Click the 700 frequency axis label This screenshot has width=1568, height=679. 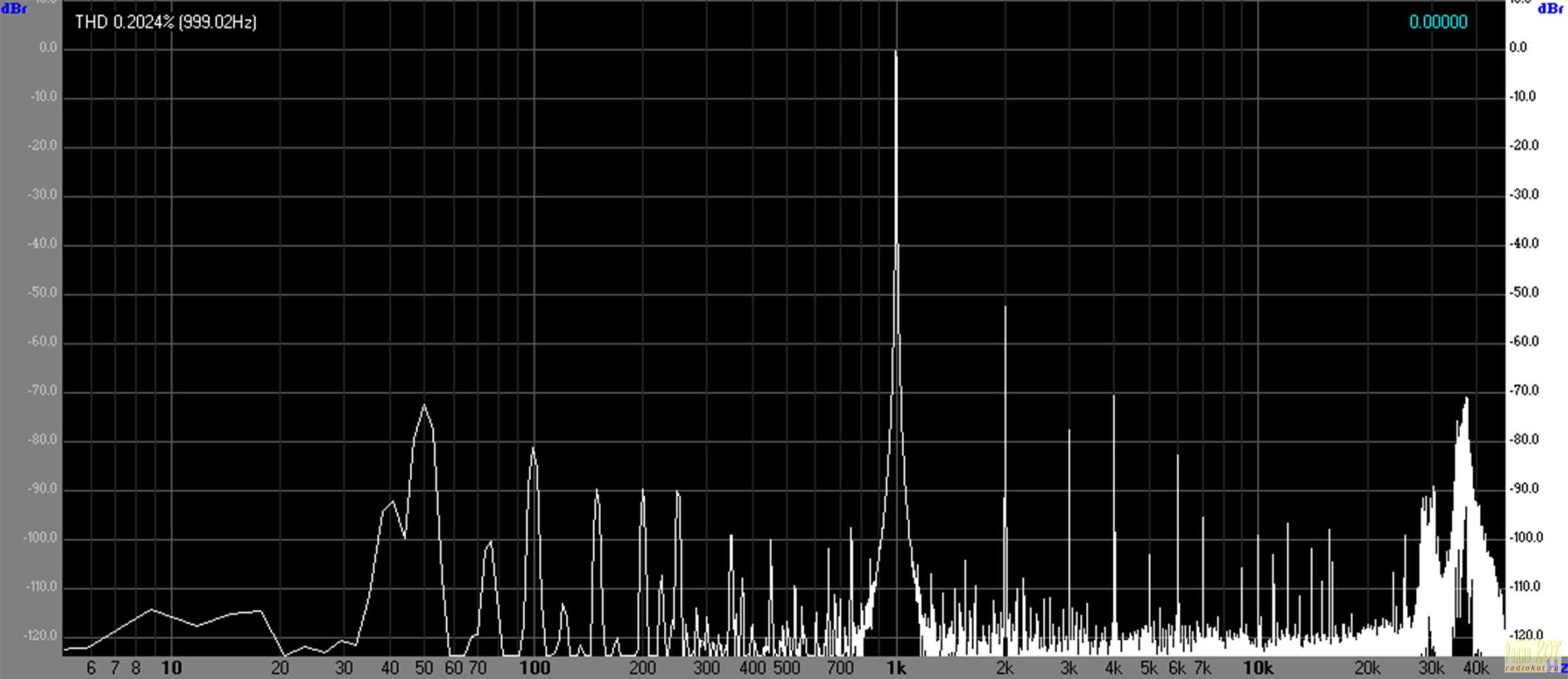pos(840,668)
